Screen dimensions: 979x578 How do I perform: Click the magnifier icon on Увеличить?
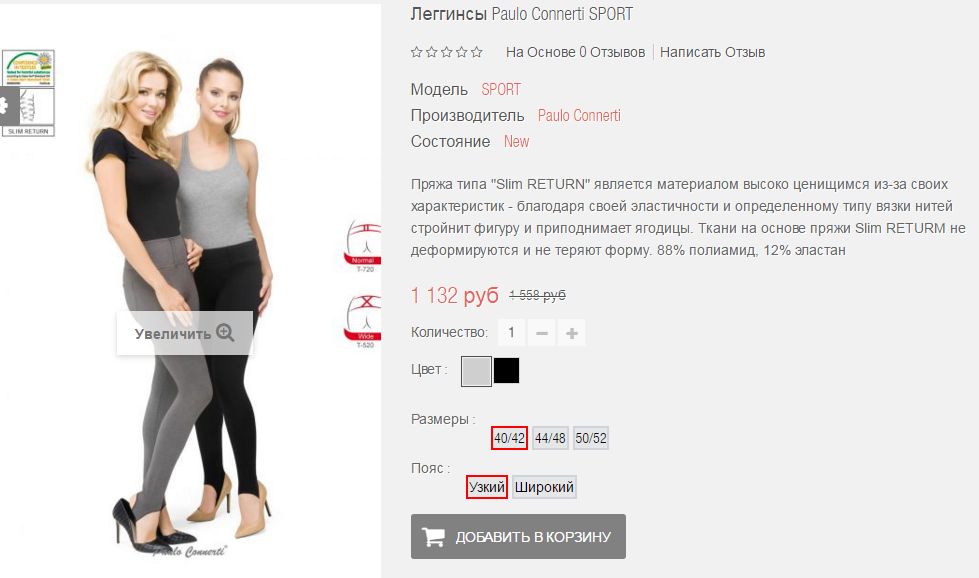point(225,333)
